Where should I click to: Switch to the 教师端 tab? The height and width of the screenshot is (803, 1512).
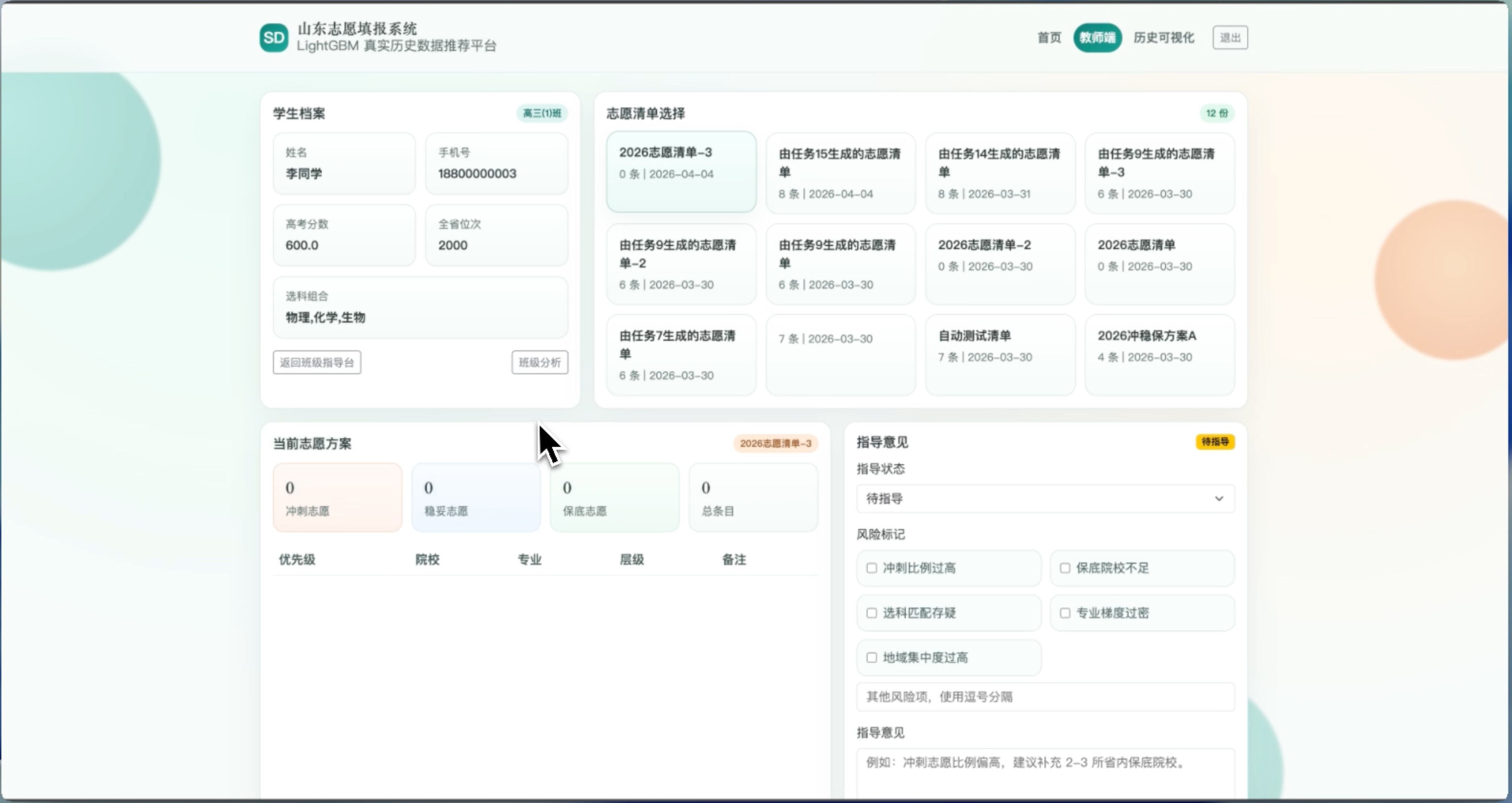pyautogui.click(x=1097, y=37)
